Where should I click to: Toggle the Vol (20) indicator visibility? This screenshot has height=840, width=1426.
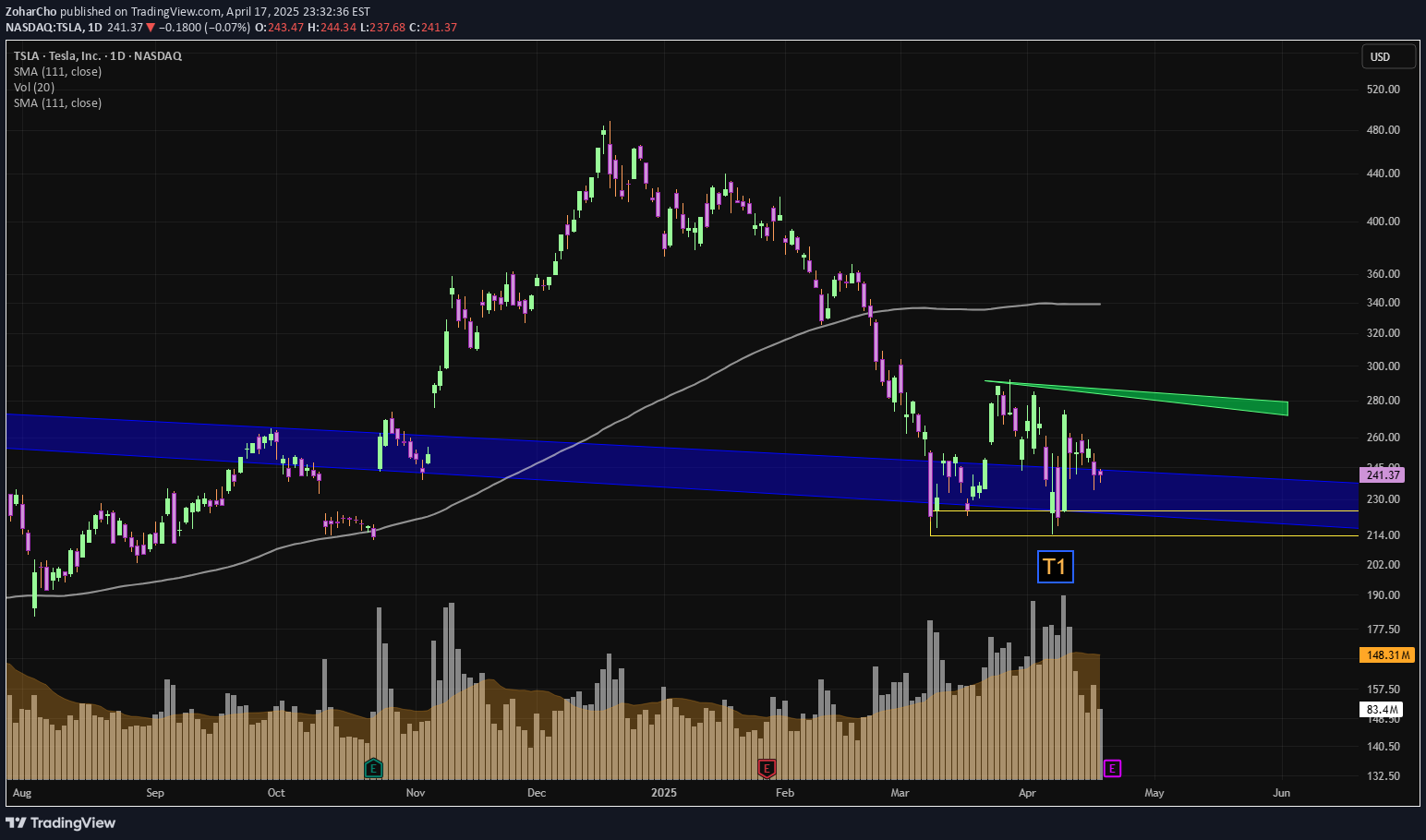(x=33, y=87)
